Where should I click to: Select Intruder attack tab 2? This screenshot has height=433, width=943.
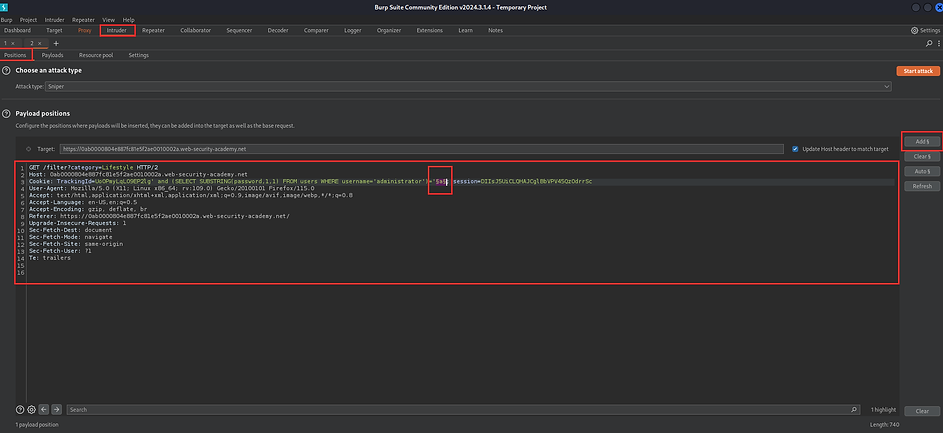(x=32, y=43)
